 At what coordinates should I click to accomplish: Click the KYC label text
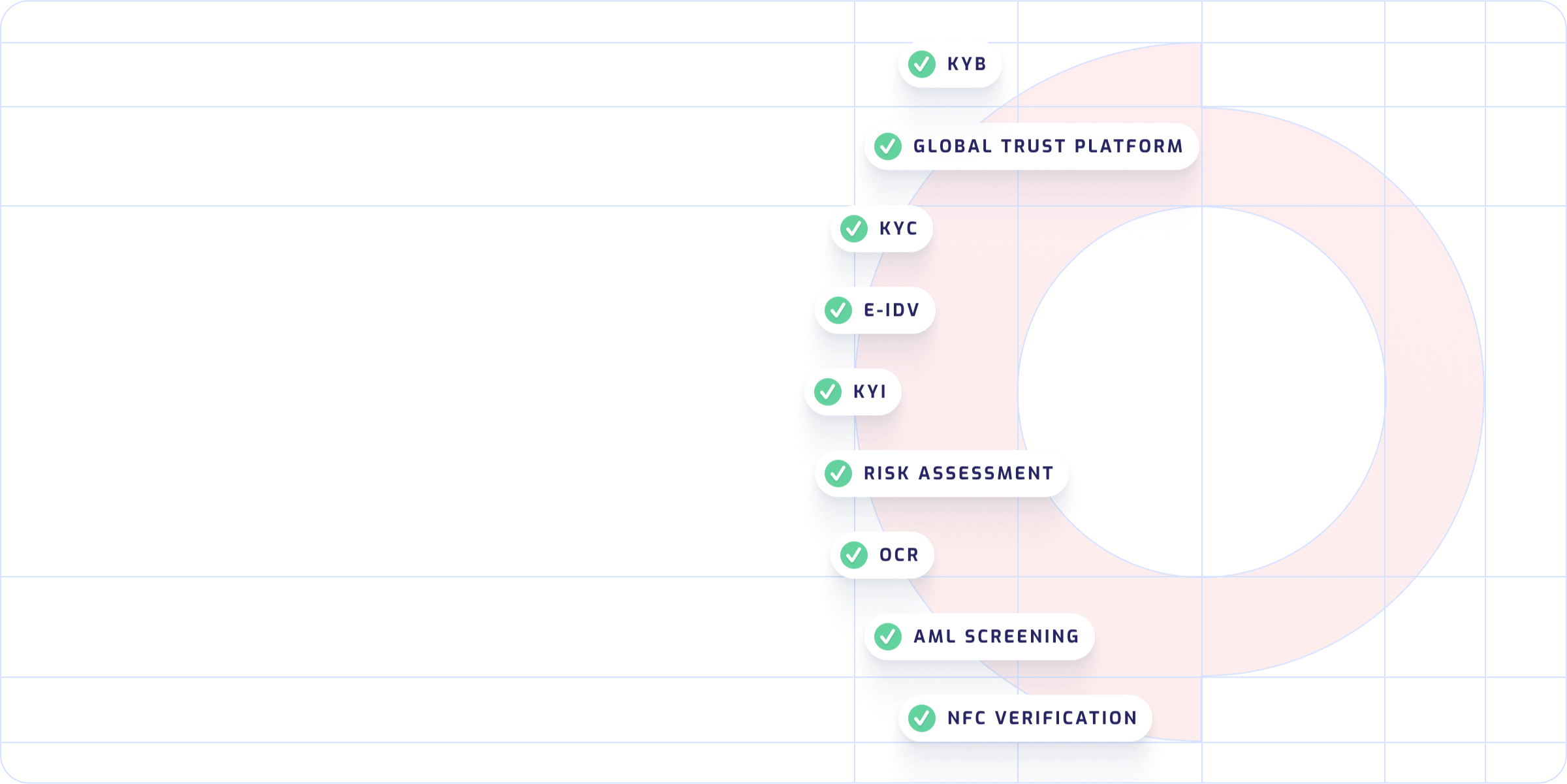(898, 228)
